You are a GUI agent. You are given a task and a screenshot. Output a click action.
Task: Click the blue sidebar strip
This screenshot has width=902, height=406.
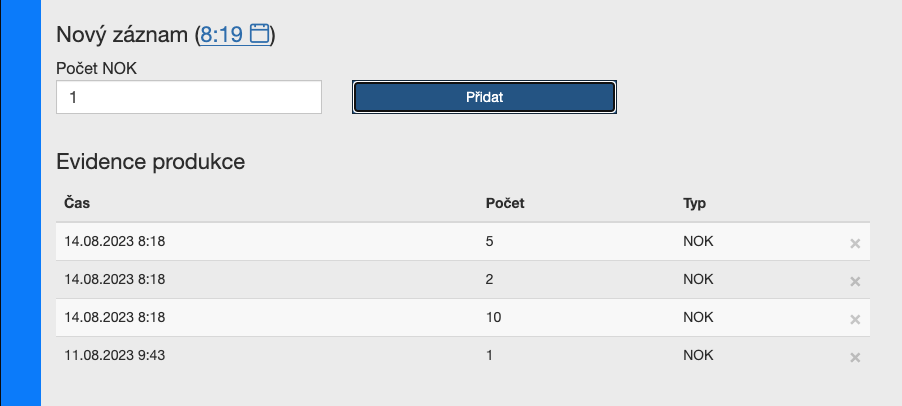[21, 203]
